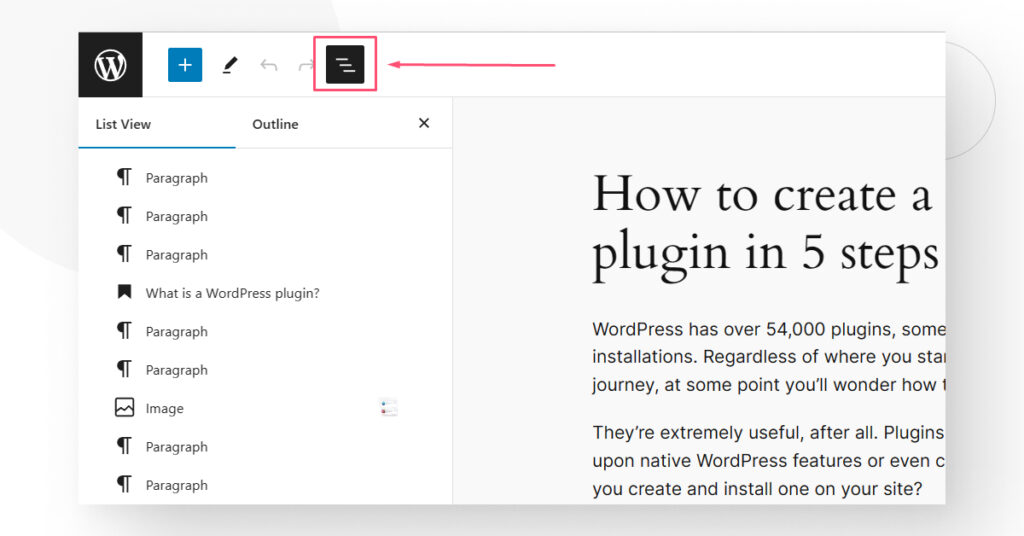Switch to the Outline tab
1024x536 pixels.
[x=275, y=124]
